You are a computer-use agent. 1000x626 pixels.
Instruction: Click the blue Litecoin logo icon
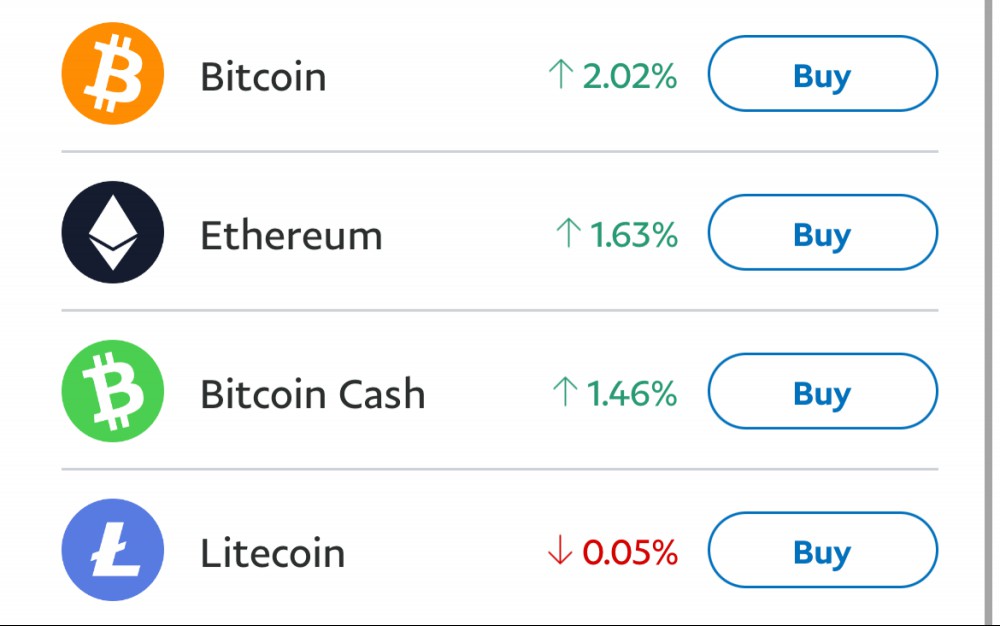113,550
